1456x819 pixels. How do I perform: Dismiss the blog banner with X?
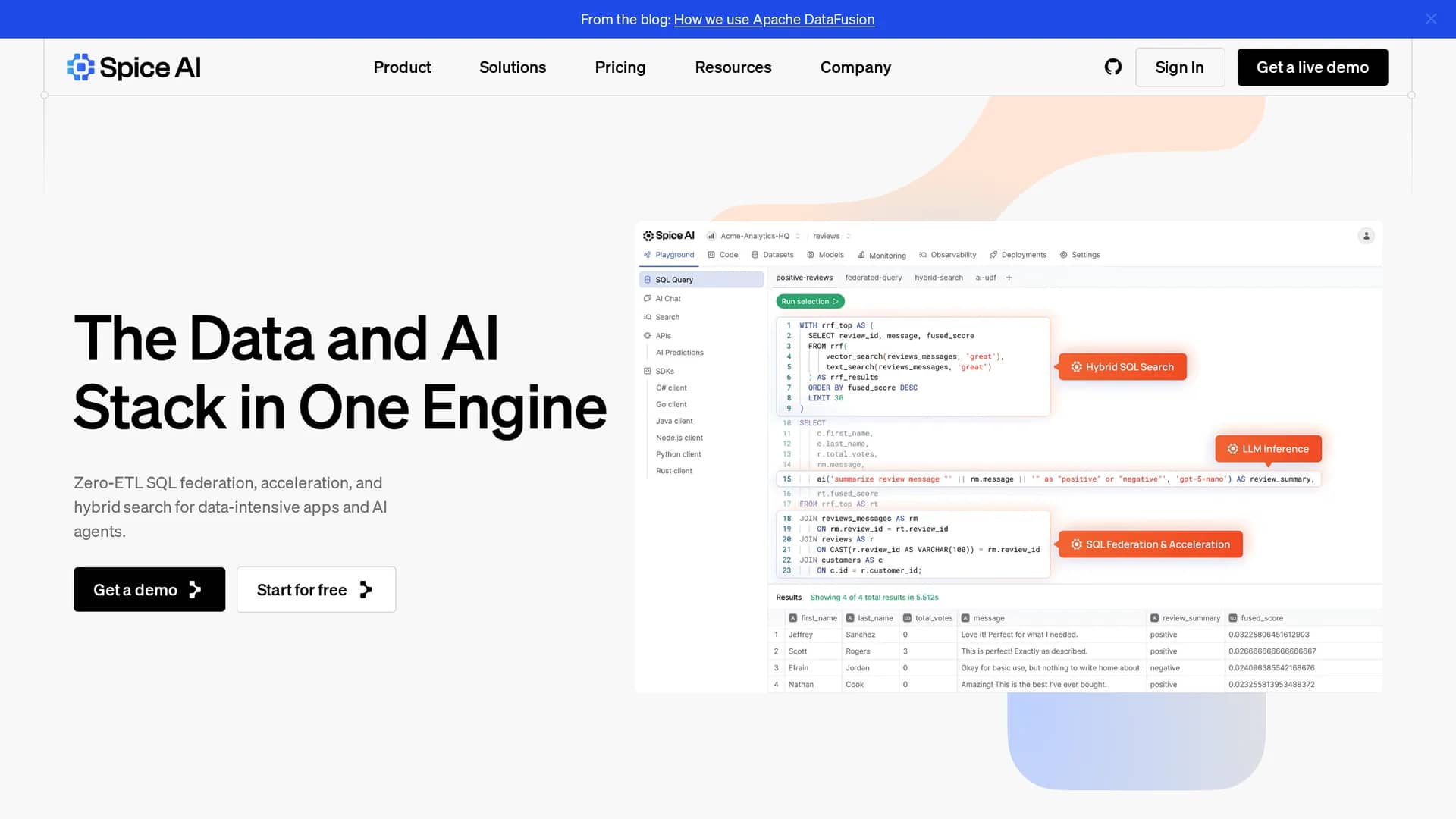[x=1431, y=19]
